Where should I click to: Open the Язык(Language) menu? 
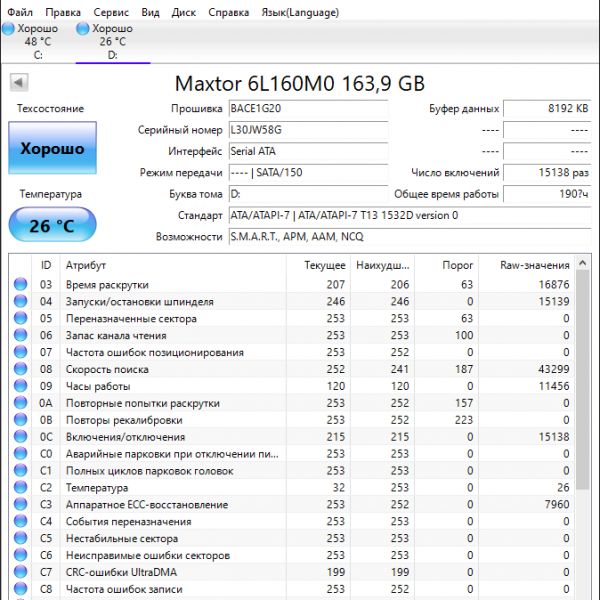[300, 12]
